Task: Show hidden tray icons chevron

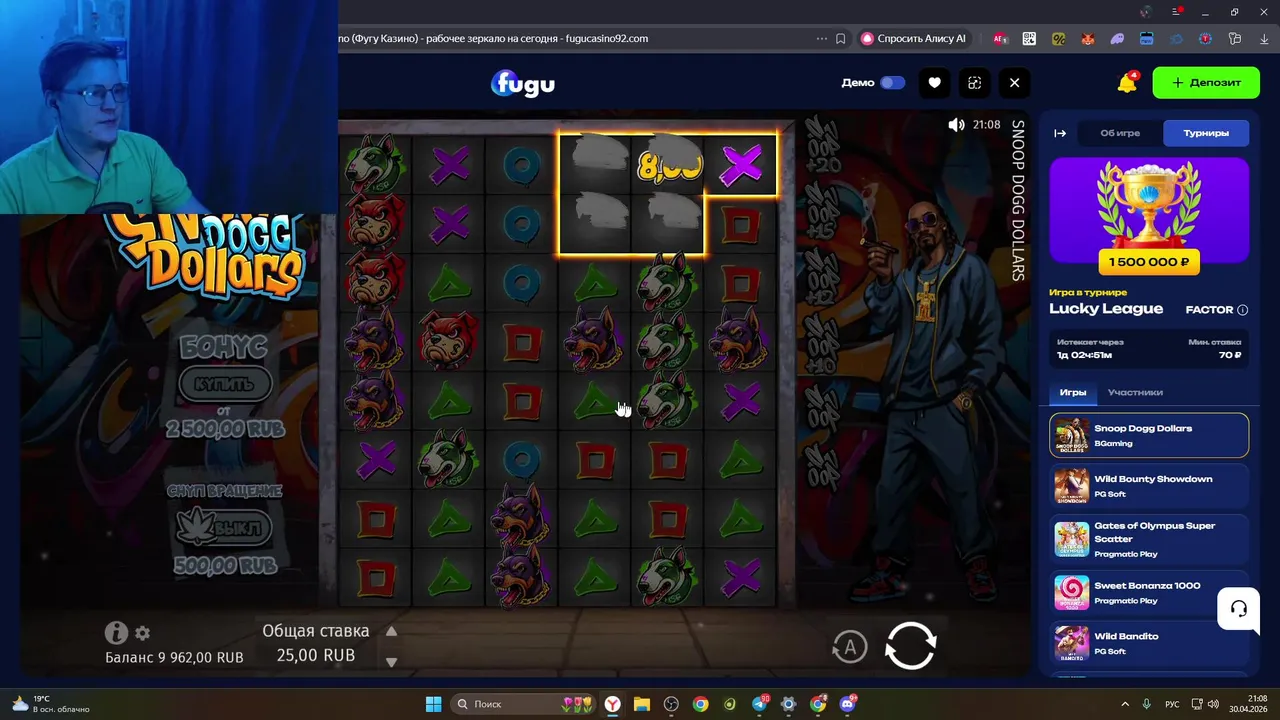Action: coord(1125,704)
